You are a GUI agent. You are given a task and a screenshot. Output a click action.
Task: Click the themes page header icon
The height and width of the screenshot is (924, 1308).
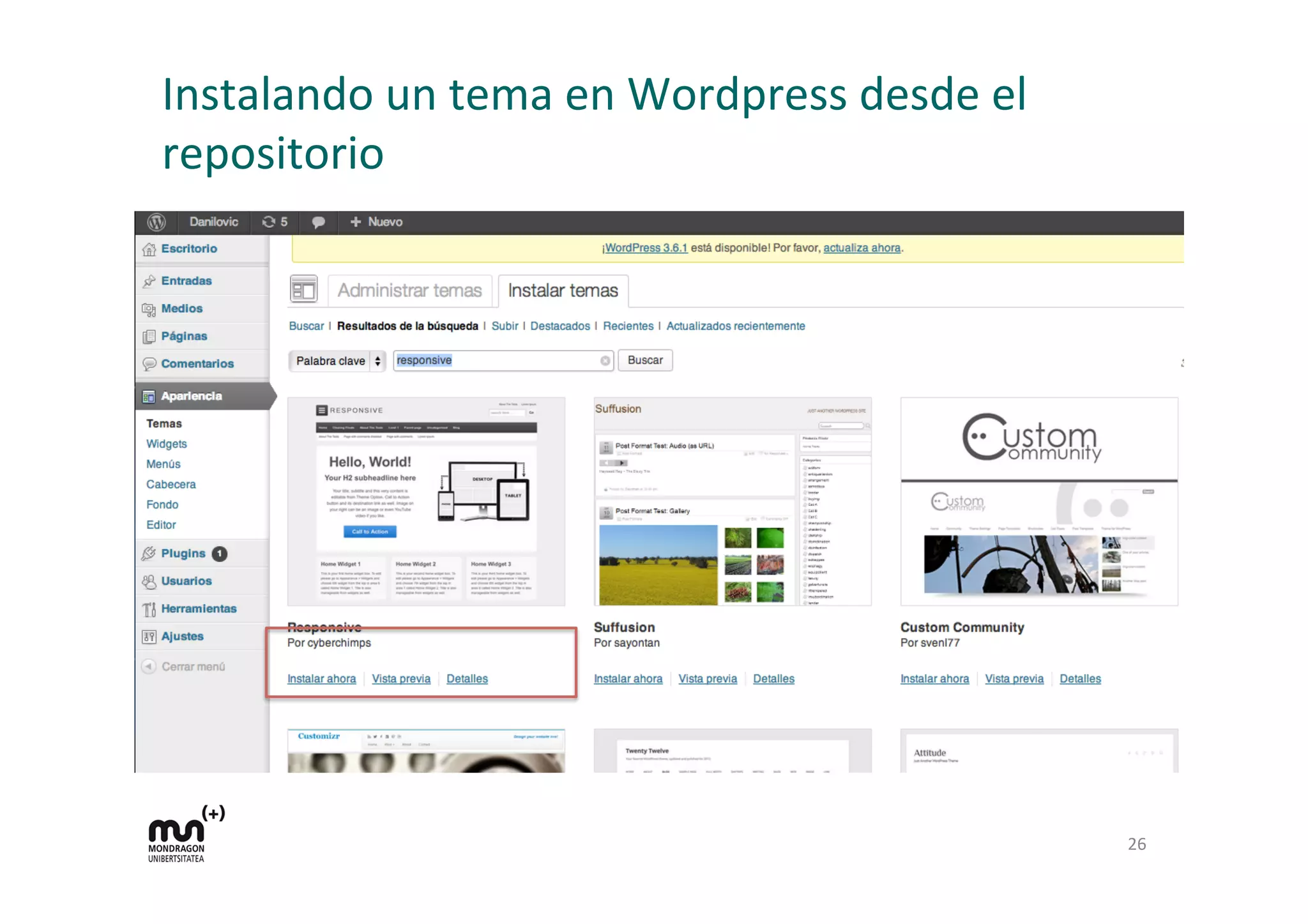304,289
